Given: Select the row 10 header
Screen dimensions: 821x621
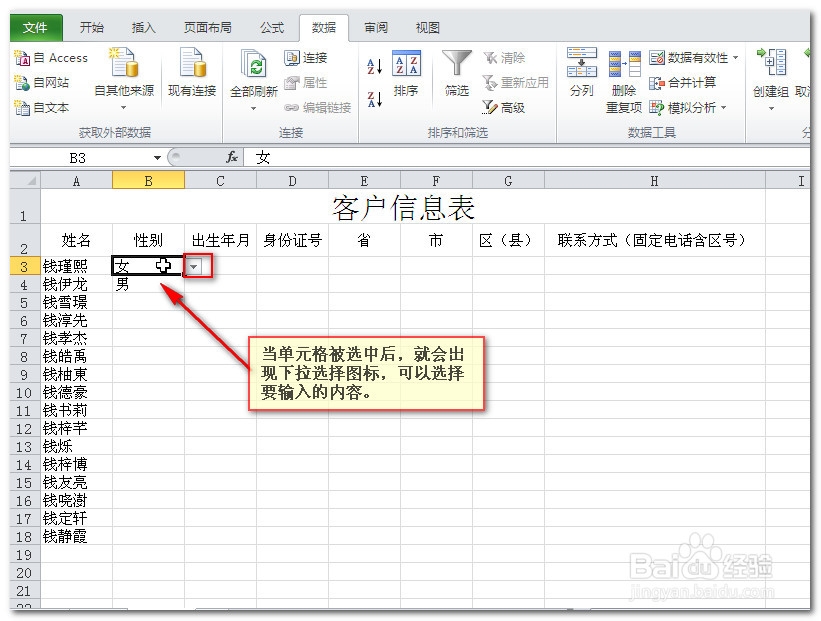Looking at the screenshot, I should click(25, 393).
